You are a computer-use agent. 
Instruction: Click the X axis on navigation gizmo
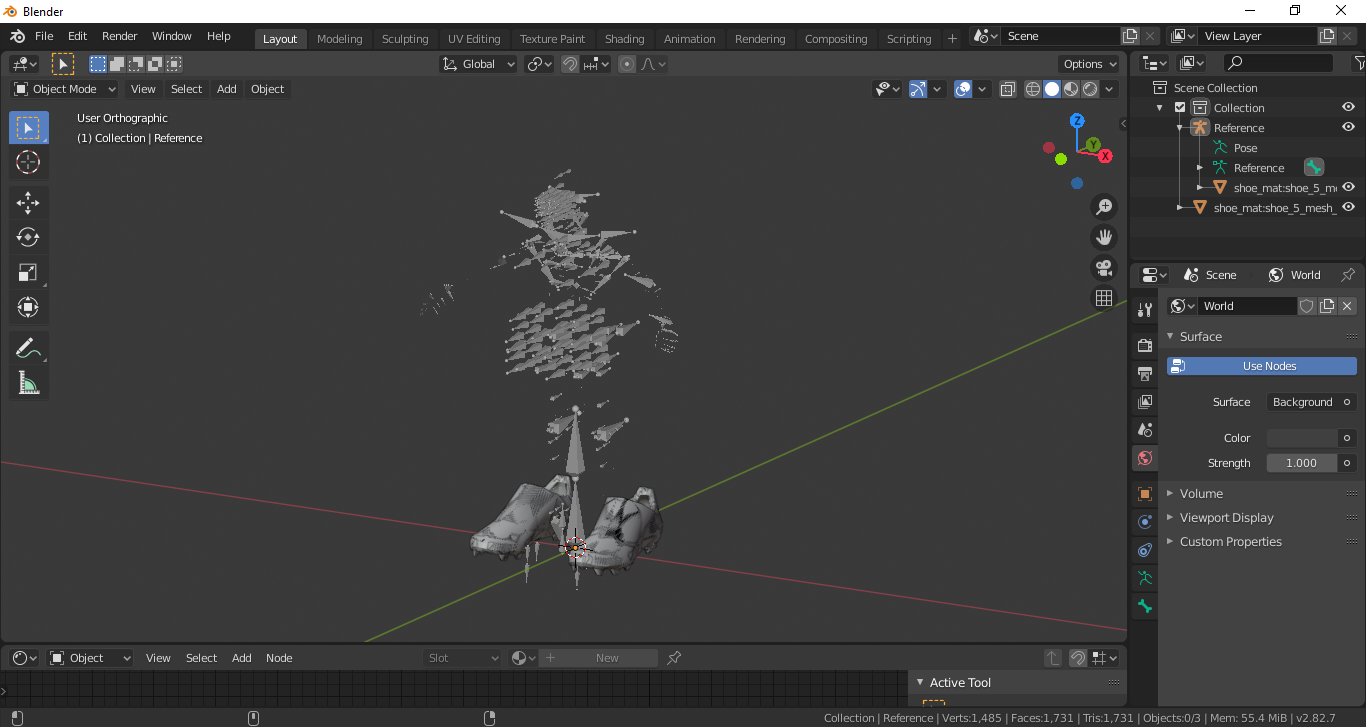pyautogui.click(x=1105, y=156)
